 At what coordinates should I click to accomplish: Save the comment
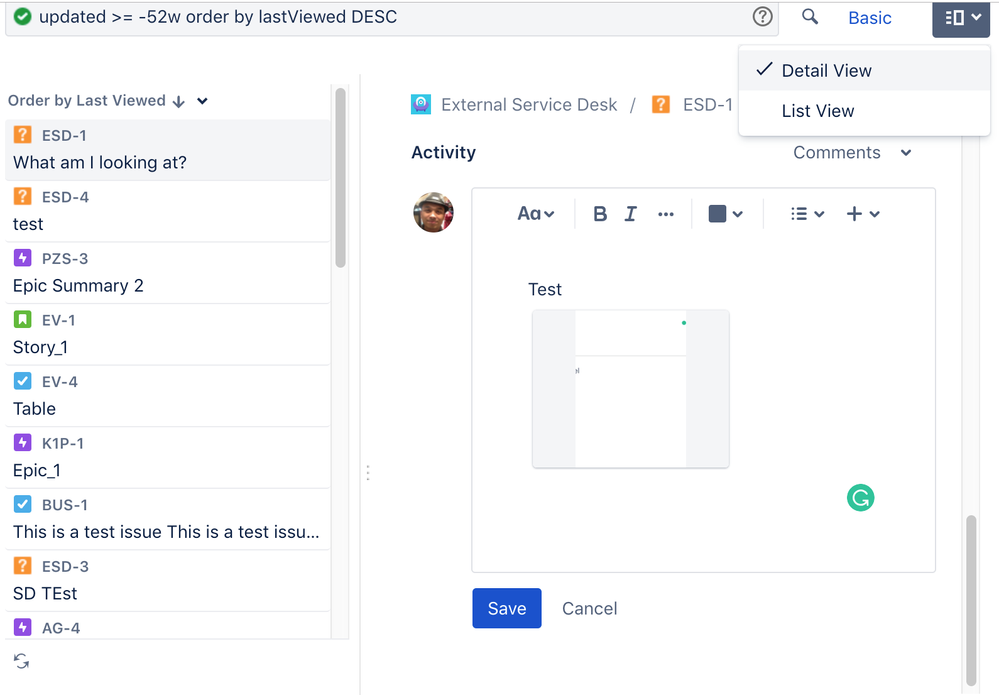pos(506,608)
